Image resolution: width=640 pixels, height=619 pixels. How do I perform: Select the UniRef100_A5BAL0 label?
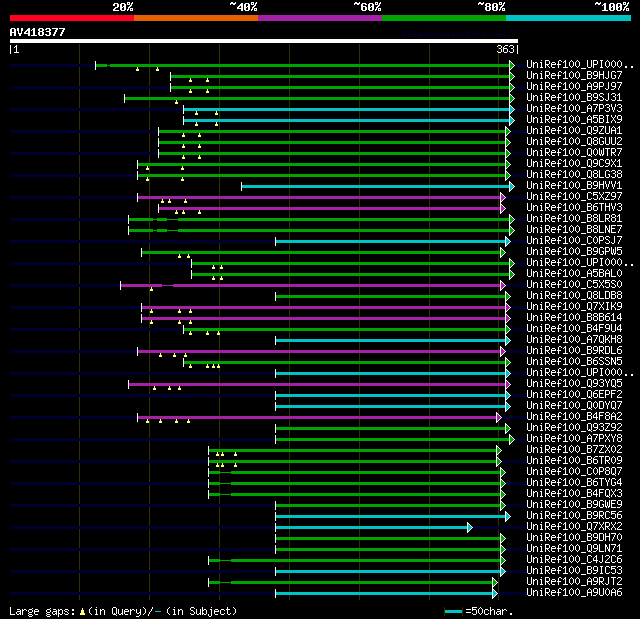574,274
